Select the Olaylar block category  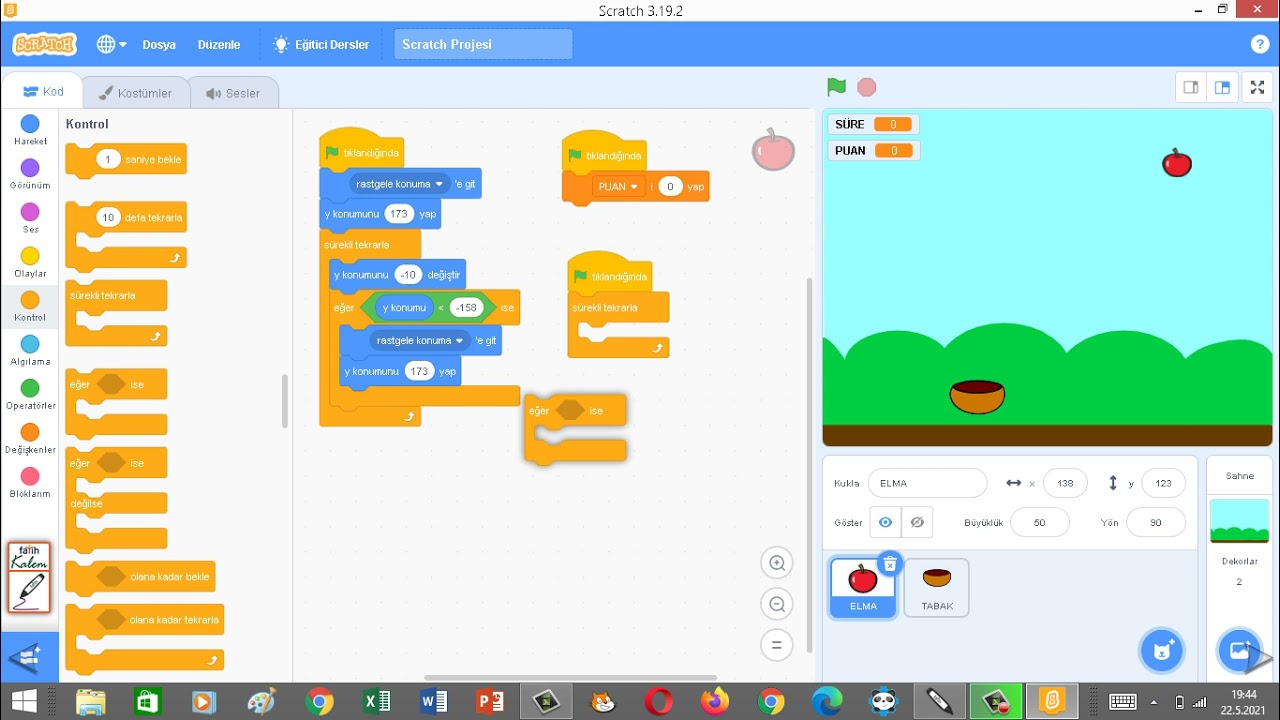tap(30, 262)
